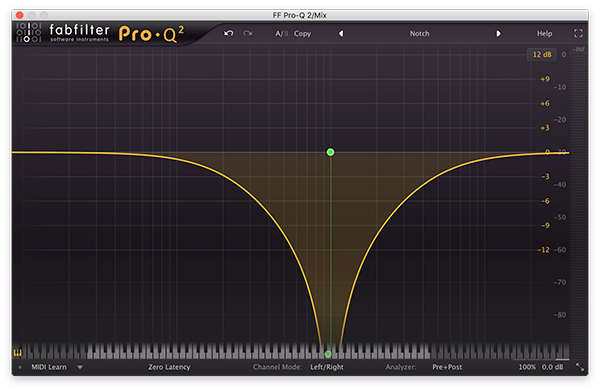Click the 100% output scale value
This screenshot has width=600, height=390.
tap(527, 367)
